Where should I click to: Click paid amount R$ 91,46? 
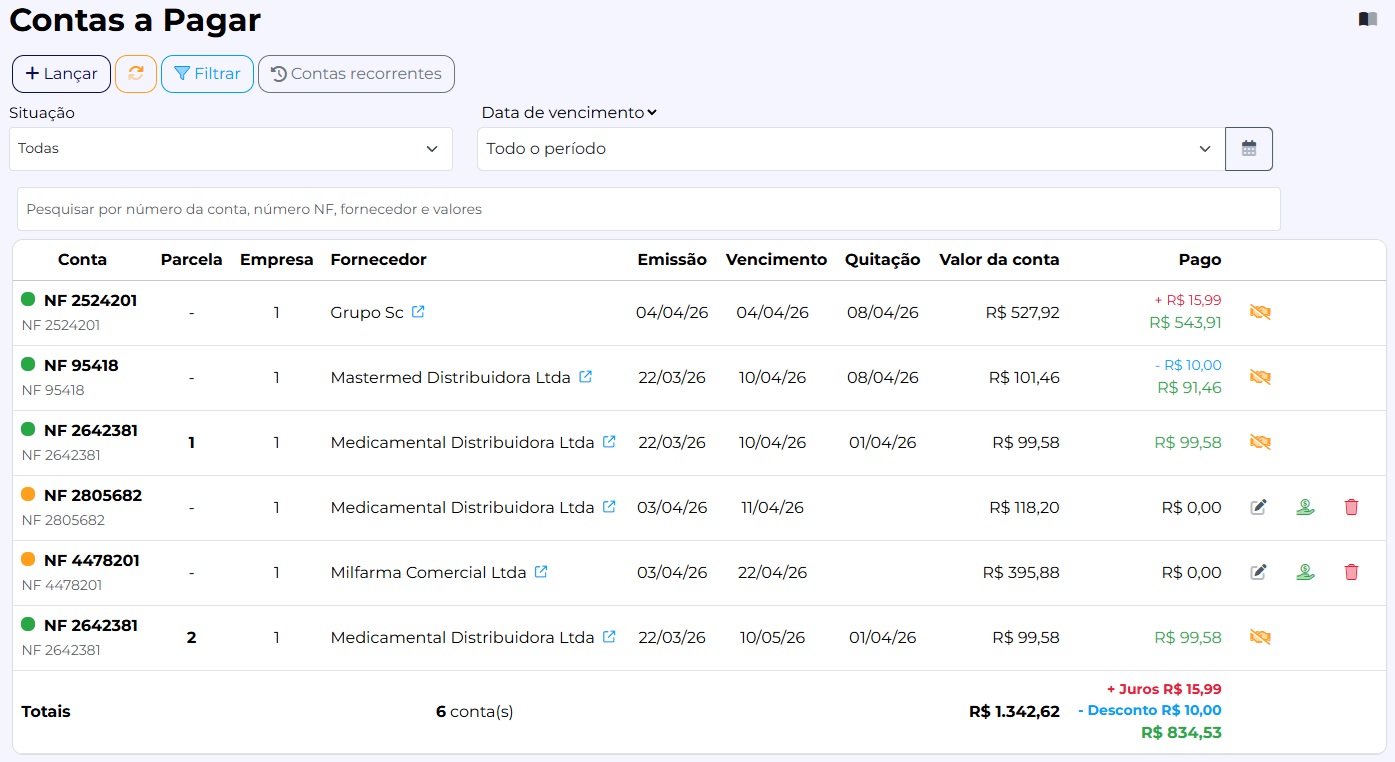1189,387
